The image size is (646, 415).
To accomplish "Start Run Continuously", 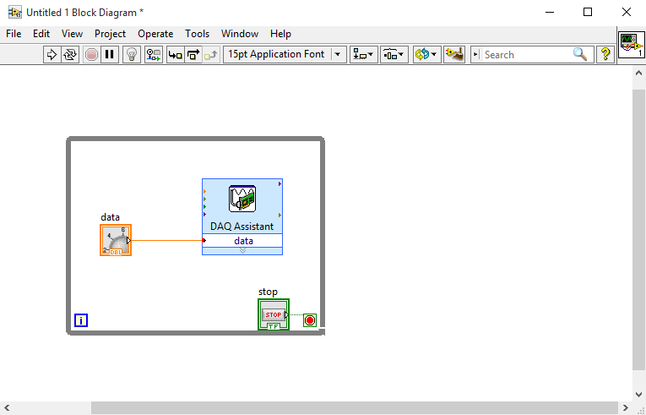I will (x=70, y=54).
